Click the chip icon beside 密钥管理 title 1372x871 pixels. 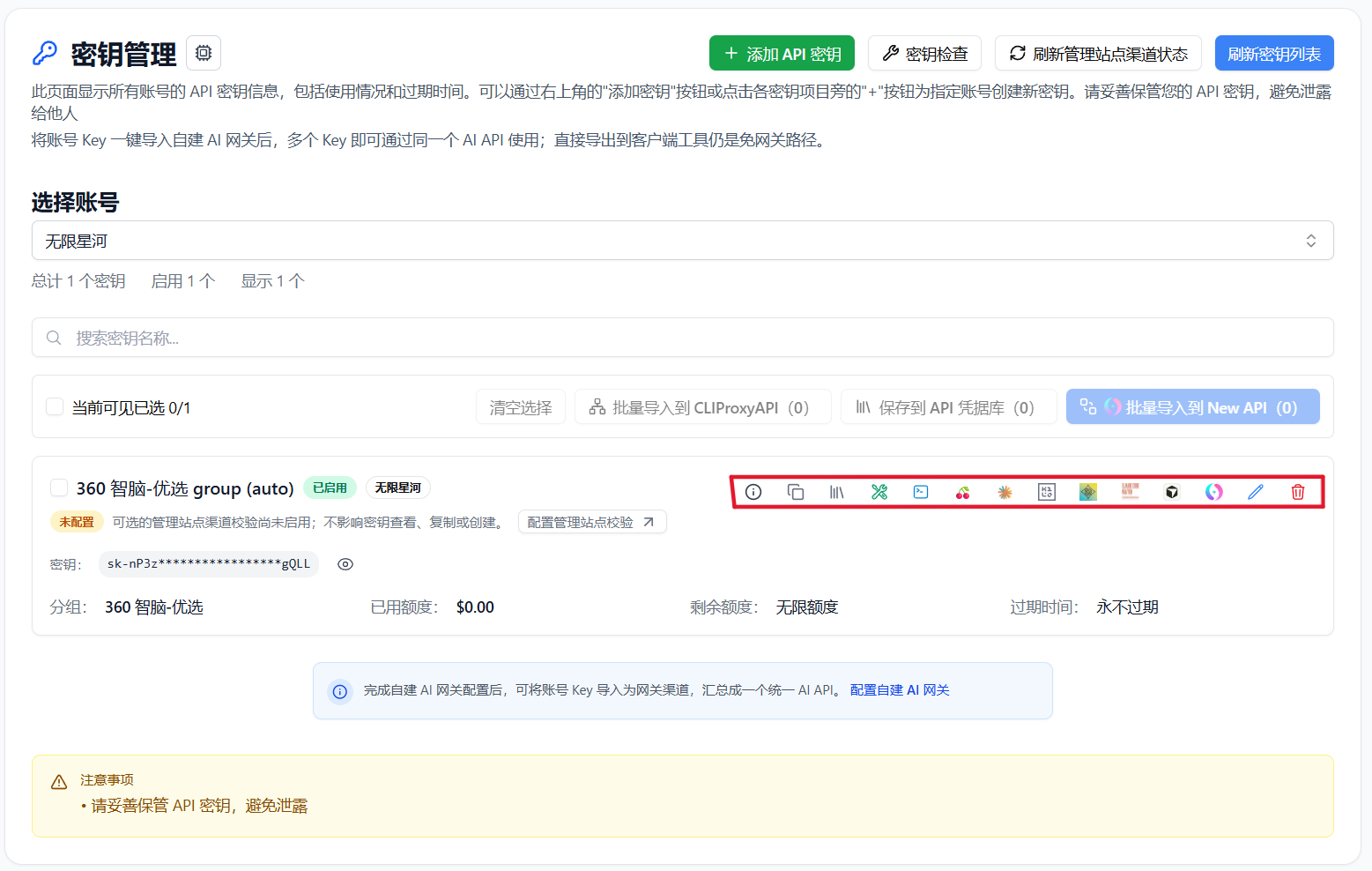[204, 53]
